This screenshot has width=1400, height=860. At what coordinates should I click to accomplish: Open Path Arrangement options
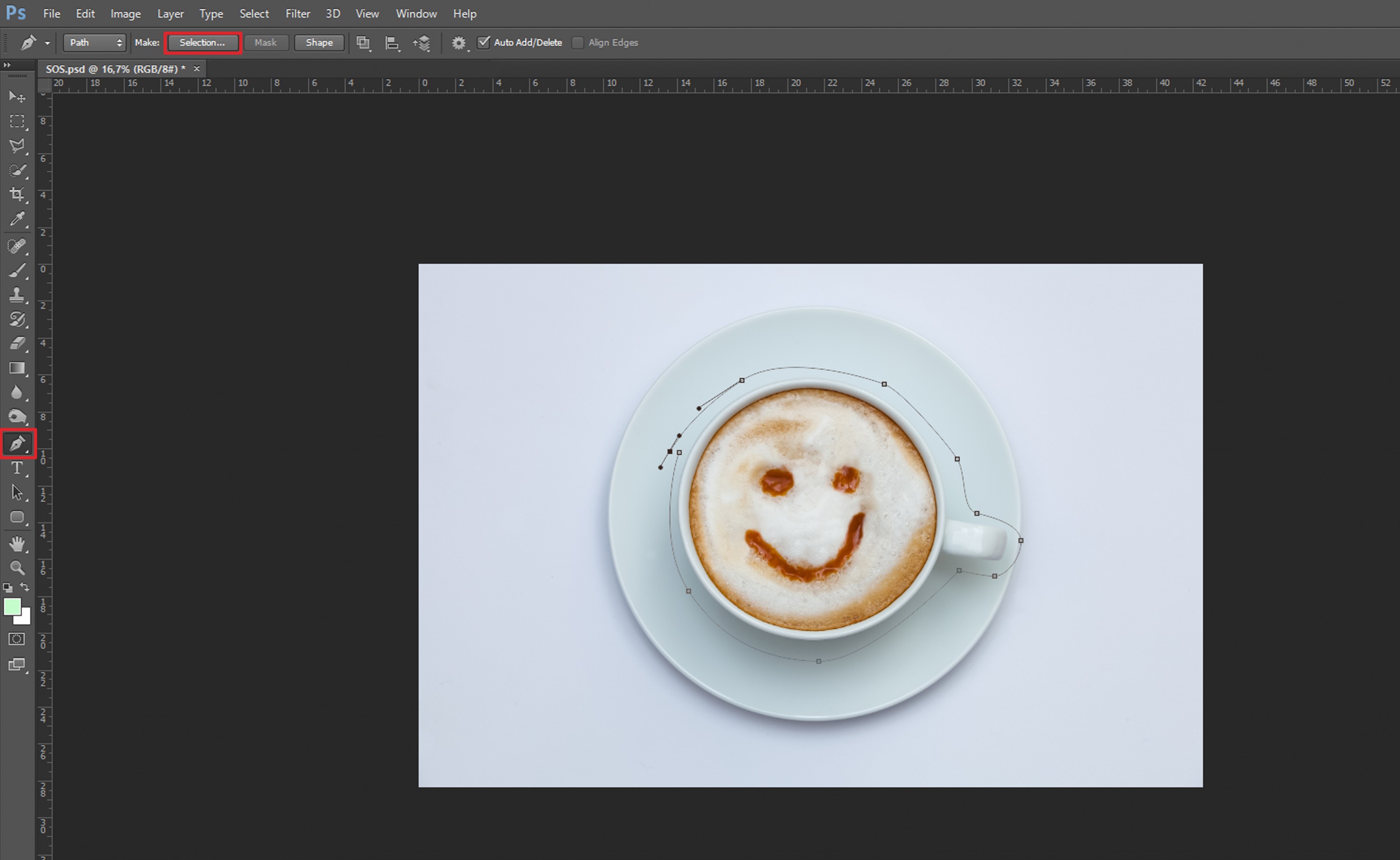click(422, 42)
